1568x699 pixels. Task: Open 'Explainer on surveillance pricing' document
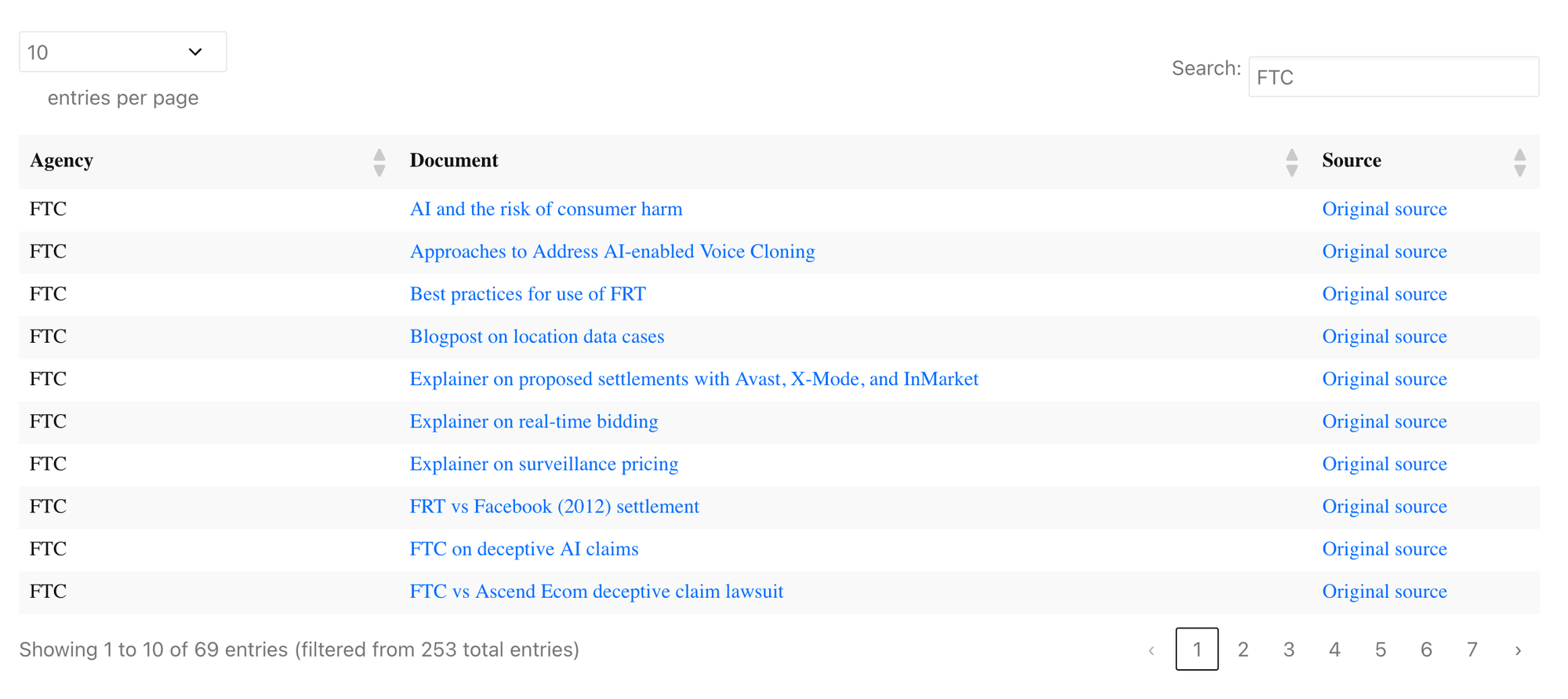pos(543,464)
